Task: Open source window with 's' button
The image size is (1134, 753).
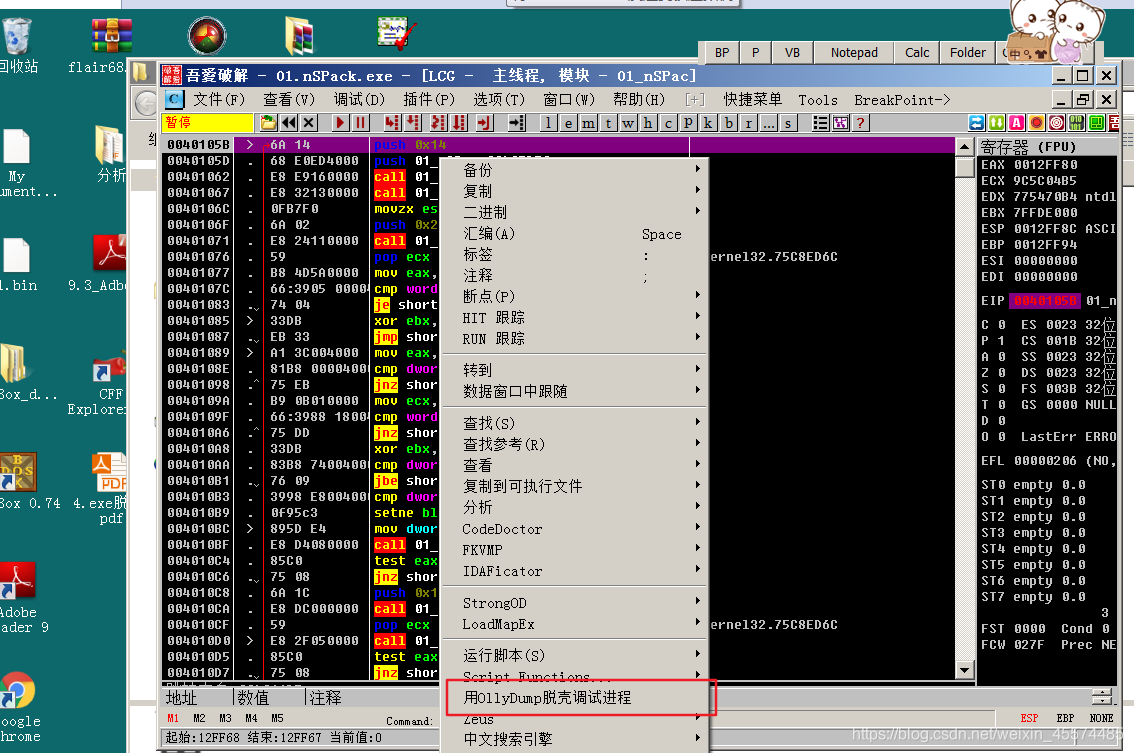Action: (788, 123)
